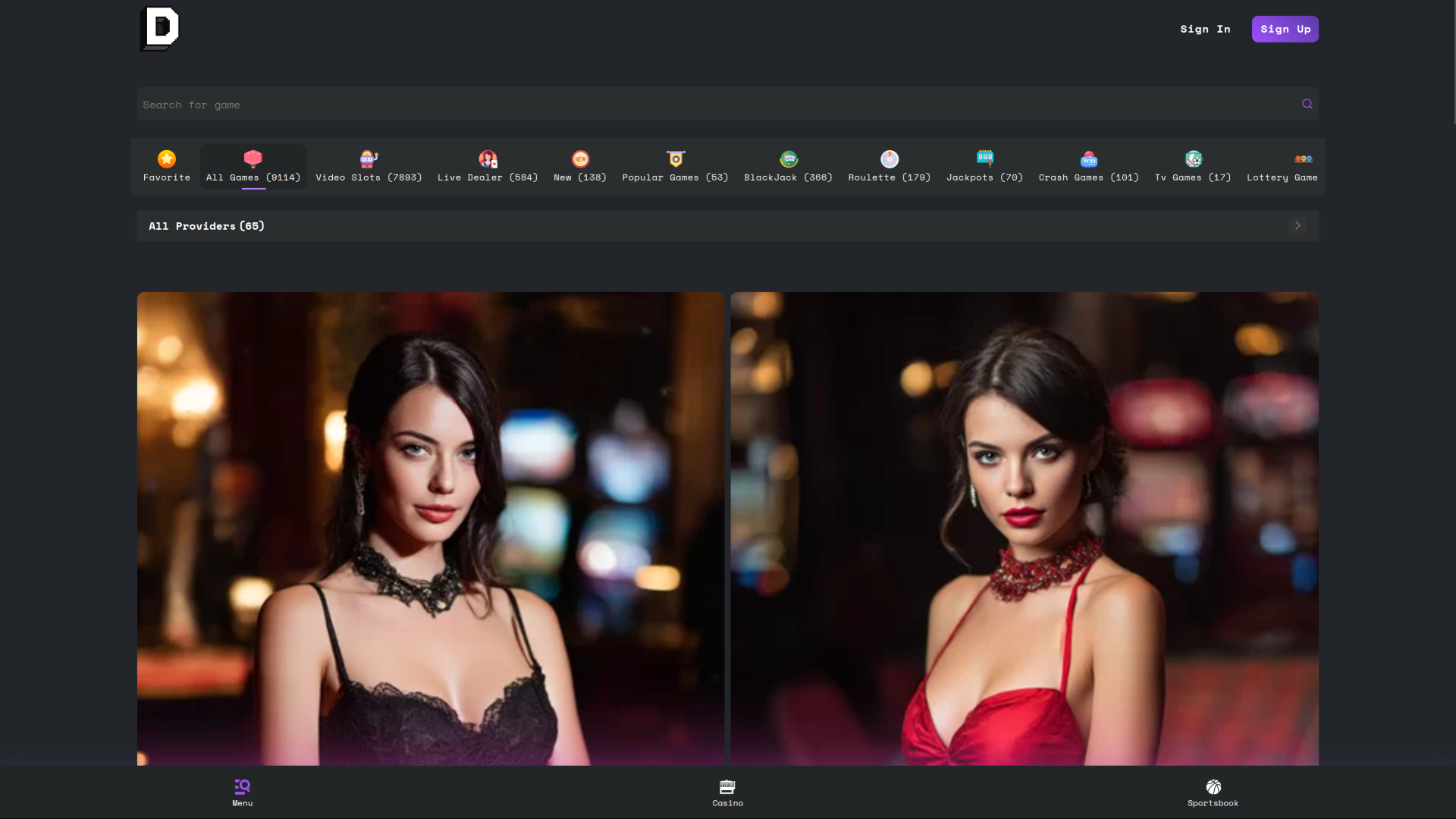Viewport: 1456px width, 819px height.
Task: Open the Crash Games category
Action: click(1088, 166)
